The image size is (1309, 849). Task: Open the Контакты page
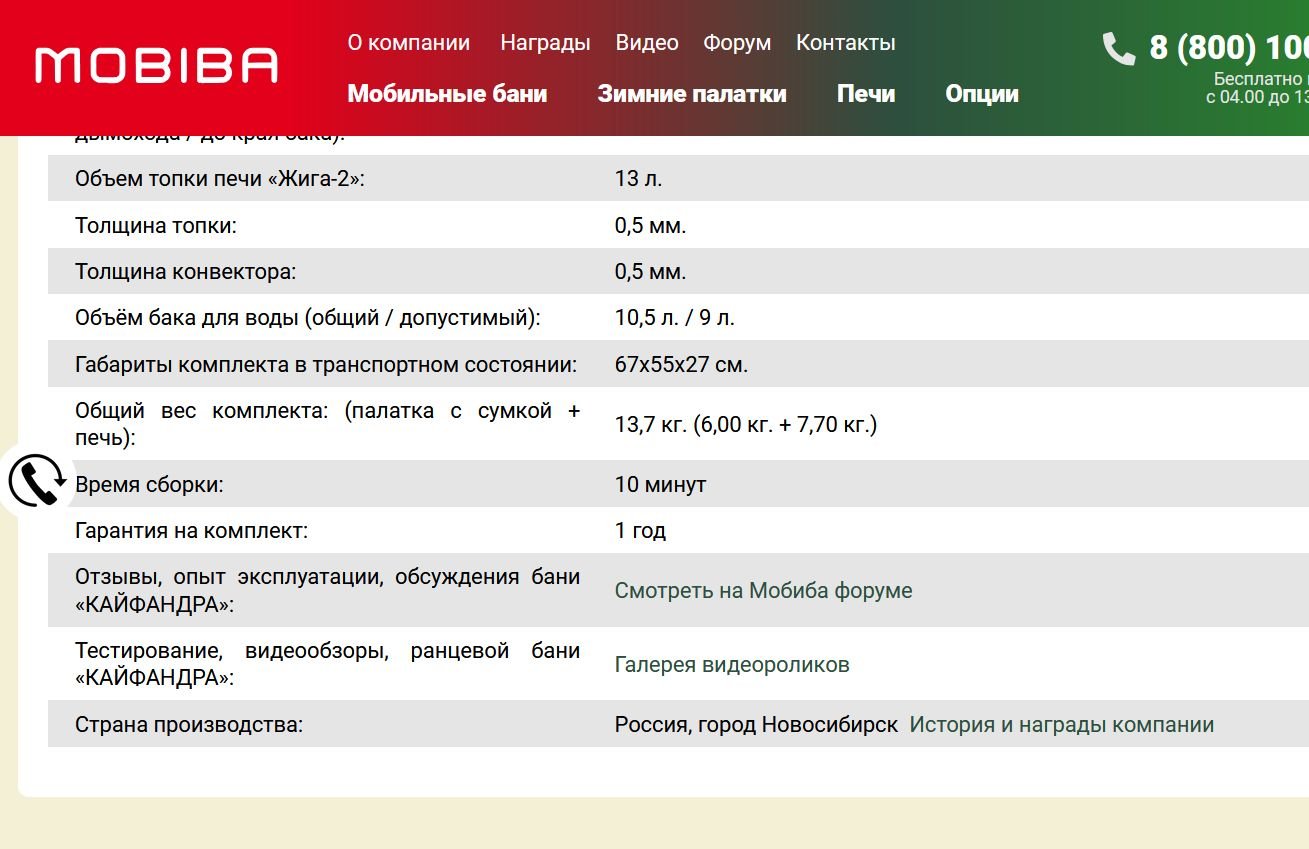pos(845,43)
